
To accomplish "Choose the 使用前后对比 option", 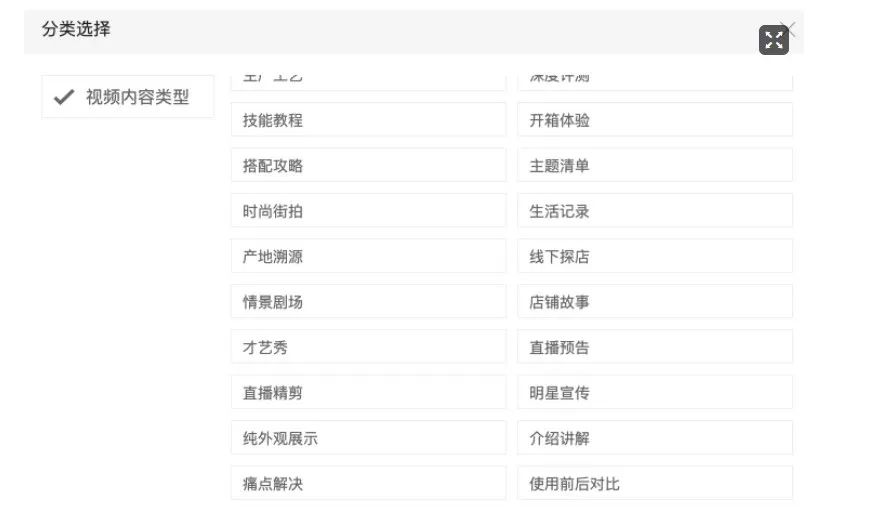I will tap(655, 484).
